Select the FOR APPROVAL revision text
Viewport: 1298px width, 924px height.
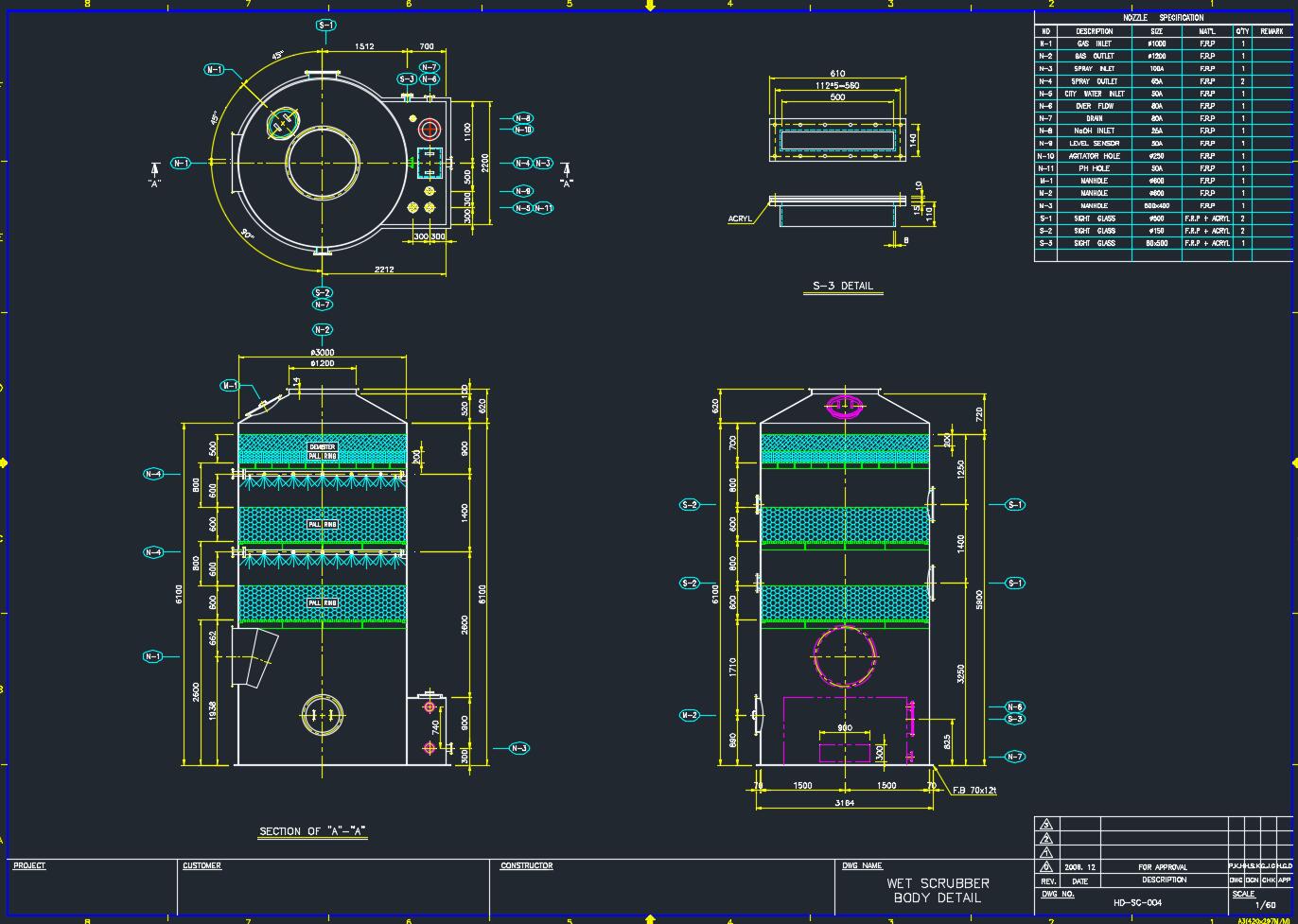[x=1164, y=866]
